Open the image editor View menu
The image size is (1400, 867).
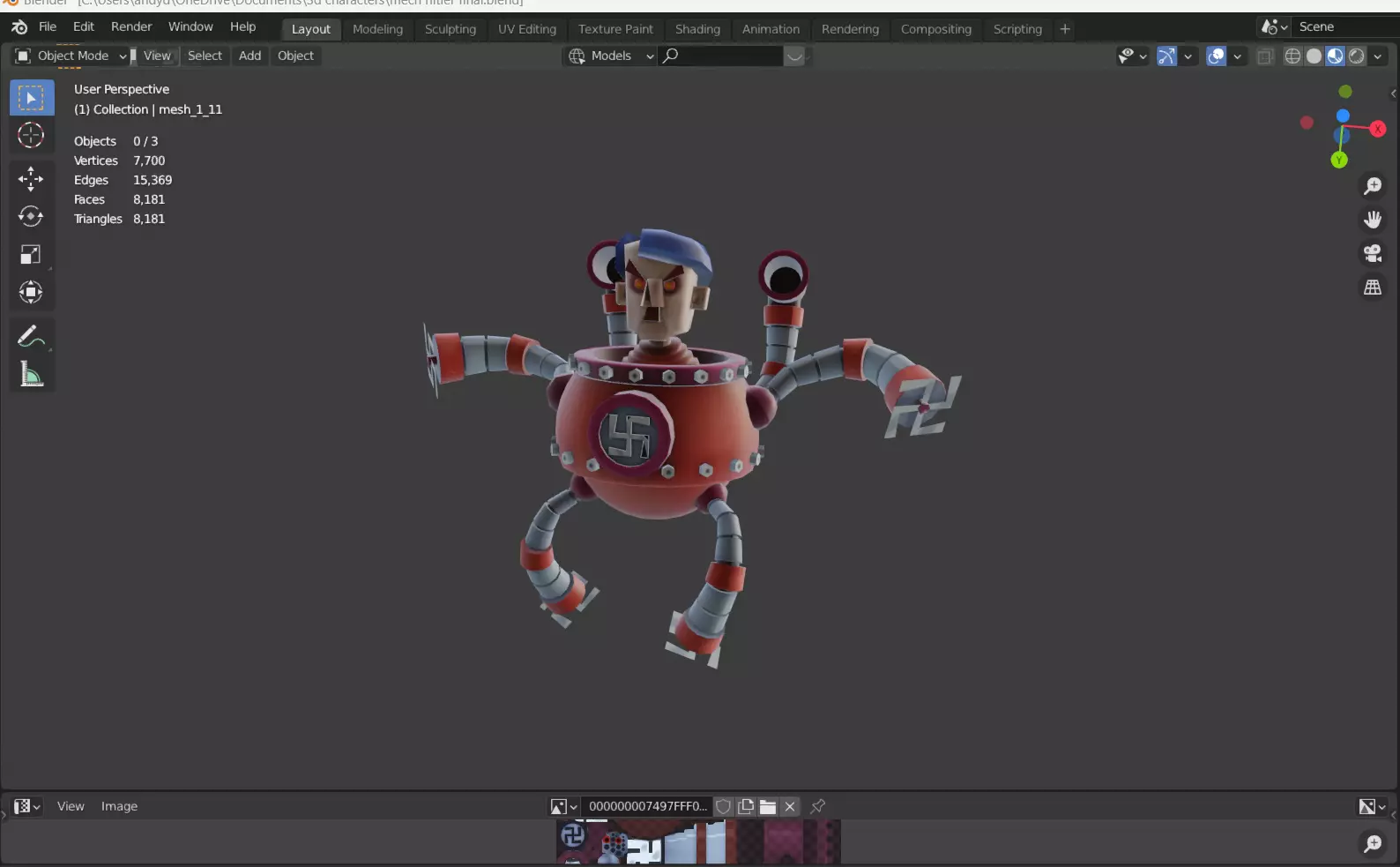point(71,806)
